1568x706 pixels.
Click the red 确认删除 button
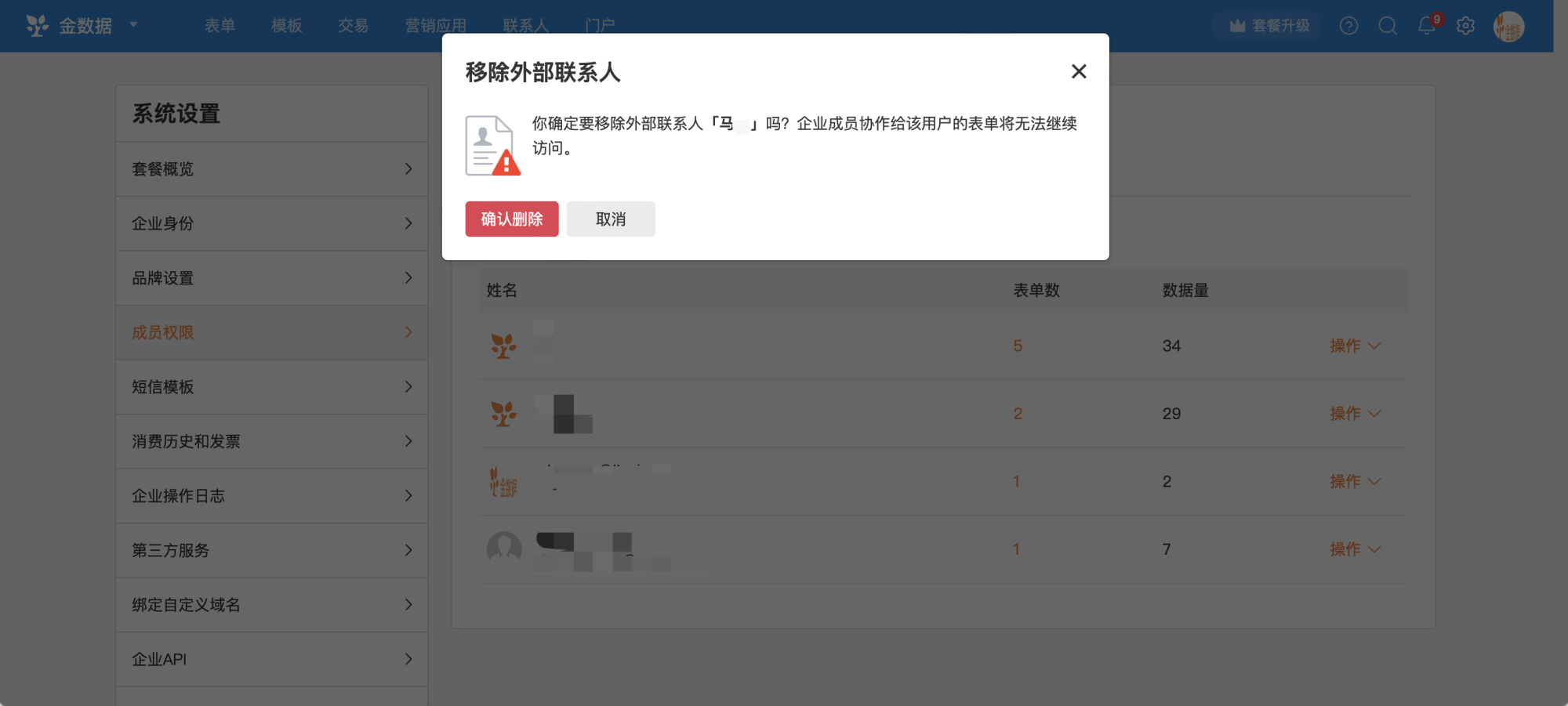point(511,219)
